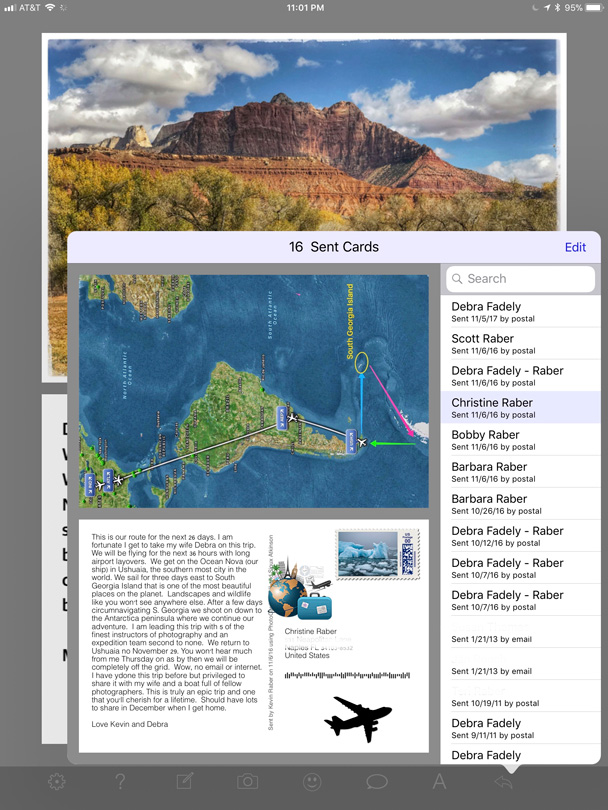608x810 pixels.
Task: Select Debra Fadely card sent 11/5/17
Action: [520, 311]
